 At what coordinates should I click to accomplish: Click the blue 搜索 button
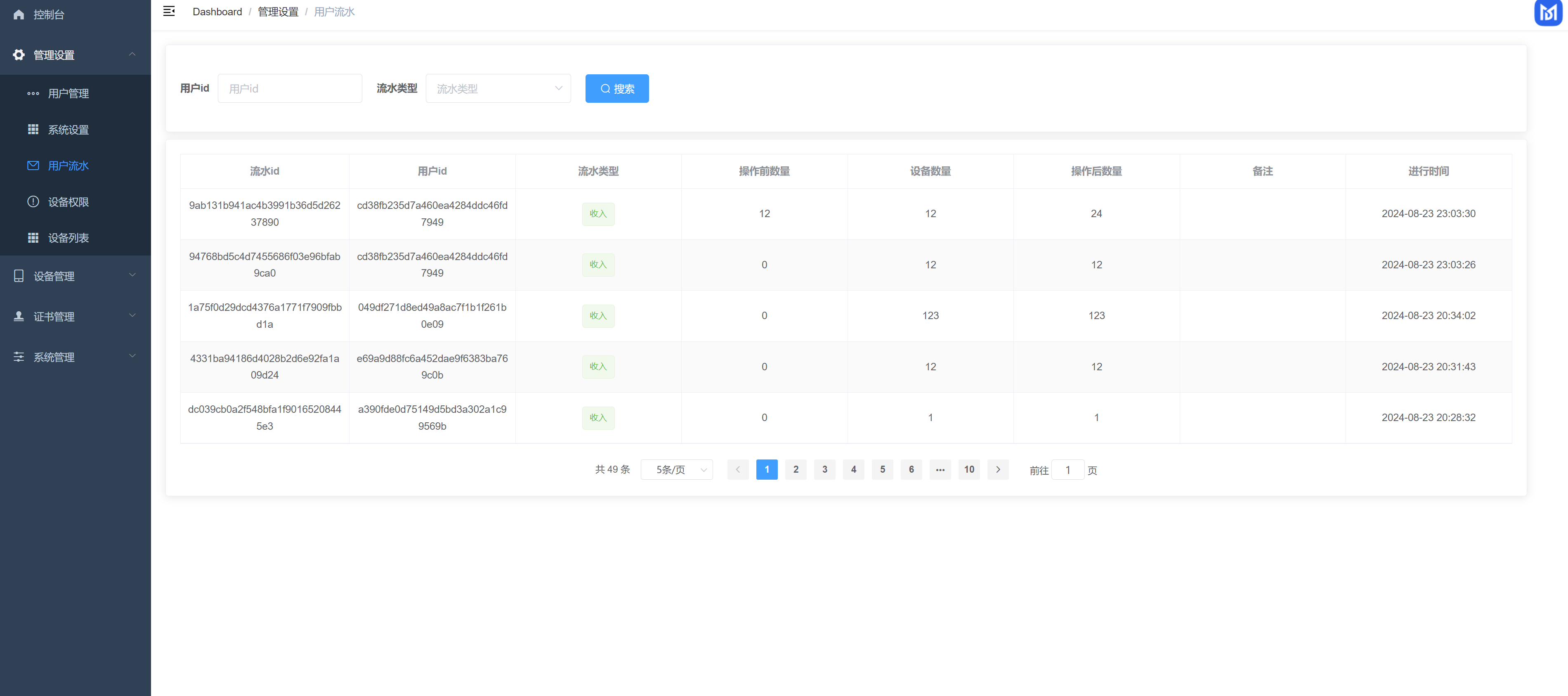point(616,88)
